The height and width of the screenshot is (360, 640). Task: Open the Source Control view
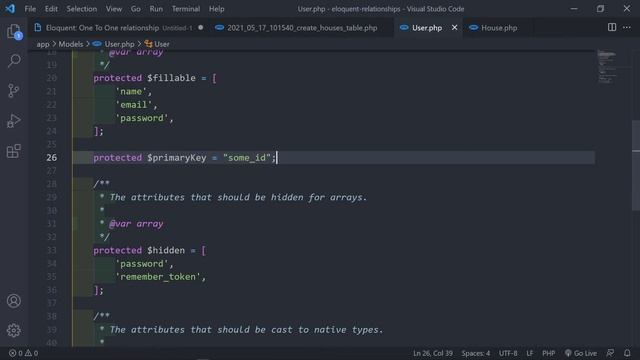tap(14, 90)
